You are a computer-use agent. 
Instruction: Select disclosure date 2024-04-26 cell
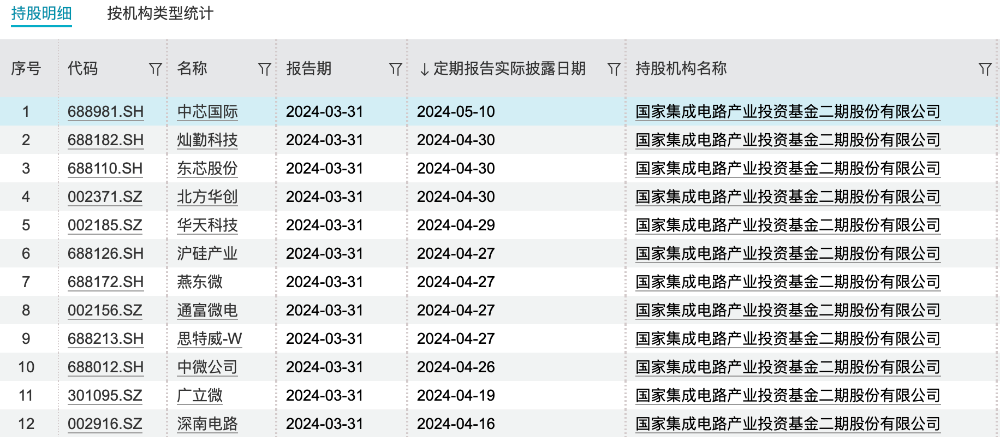pyautogui.click(x=456, y=367)
